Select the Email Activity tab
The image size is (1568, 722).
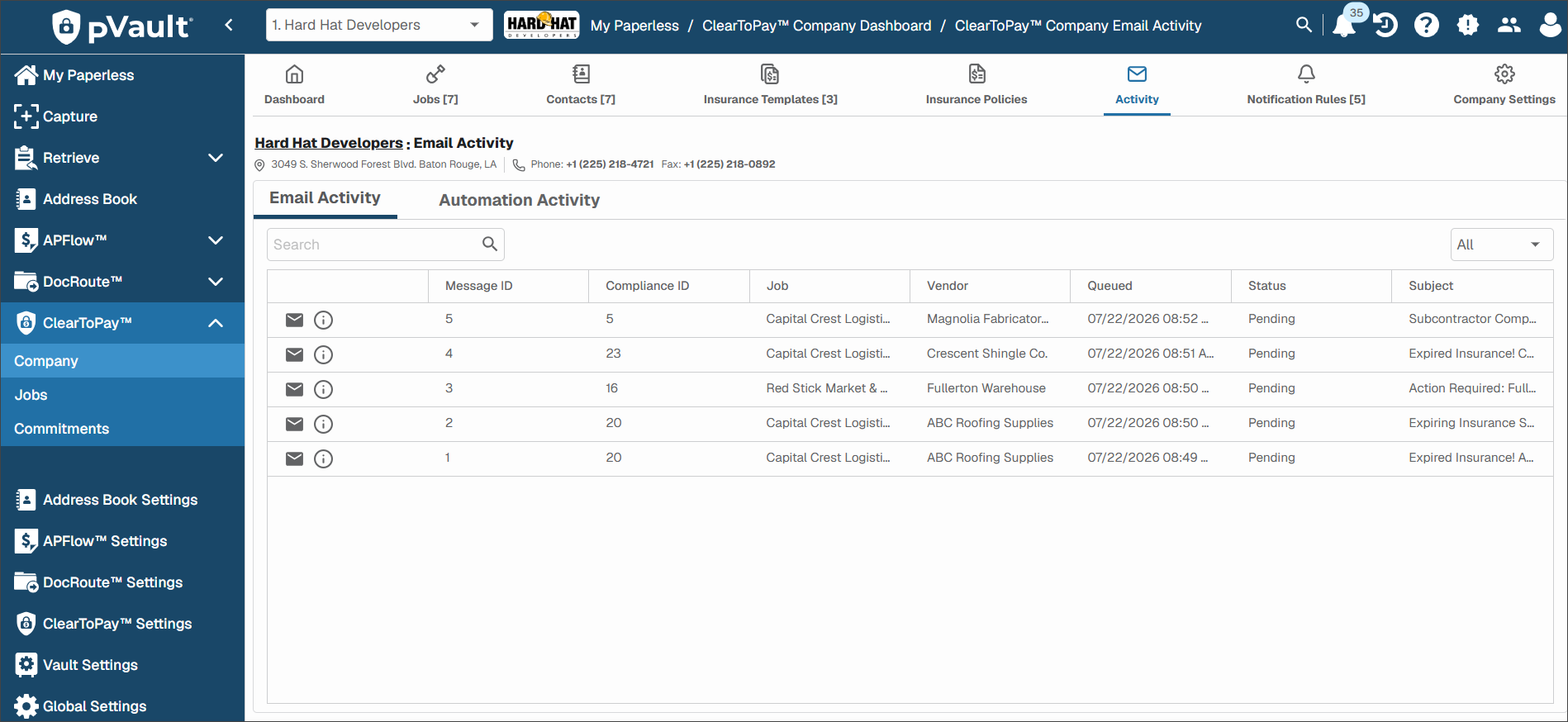point(325,198)
